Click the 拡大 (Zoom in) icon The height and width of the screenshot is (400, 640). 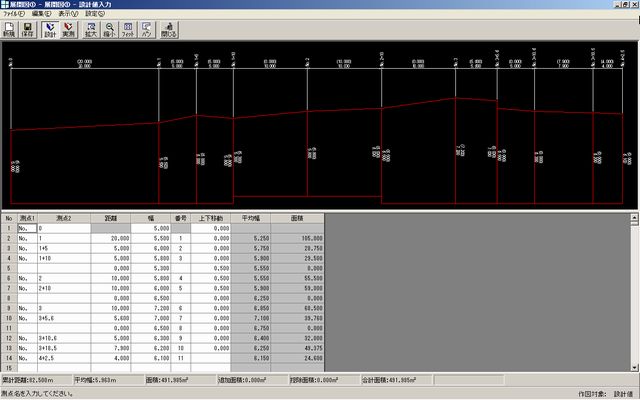click(x=91, y=30)
